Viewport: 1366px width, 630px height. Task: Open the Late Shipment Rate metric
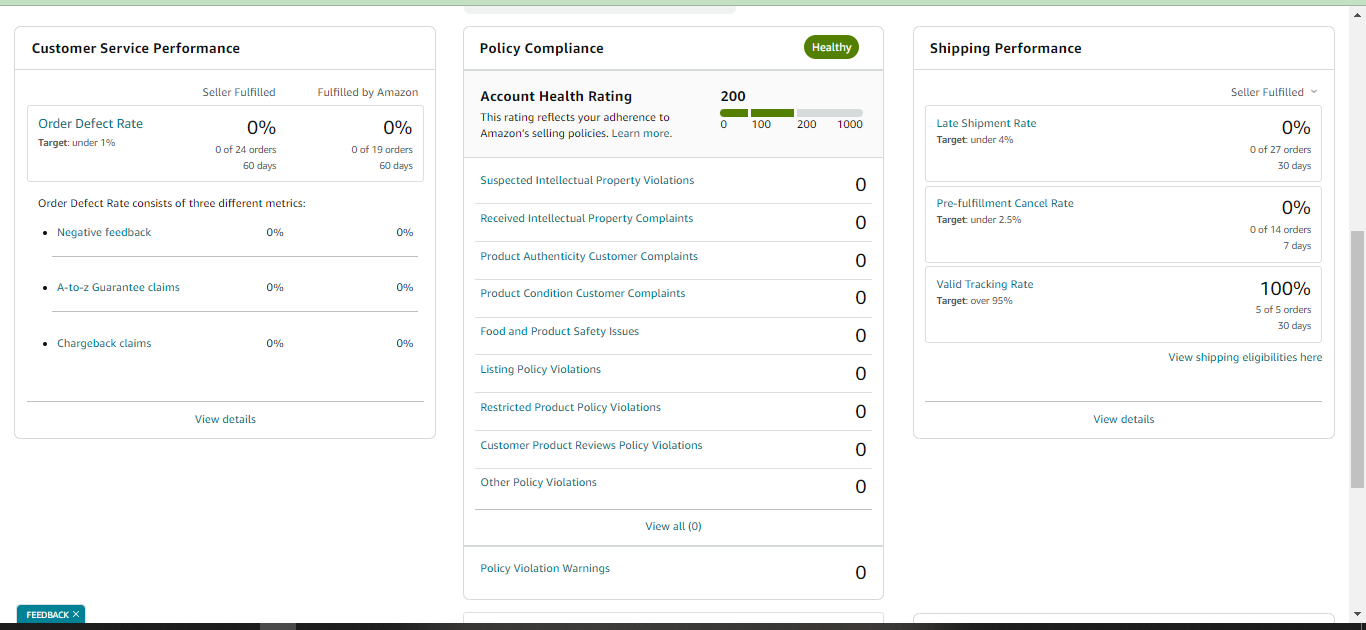(x=986, y=123)
